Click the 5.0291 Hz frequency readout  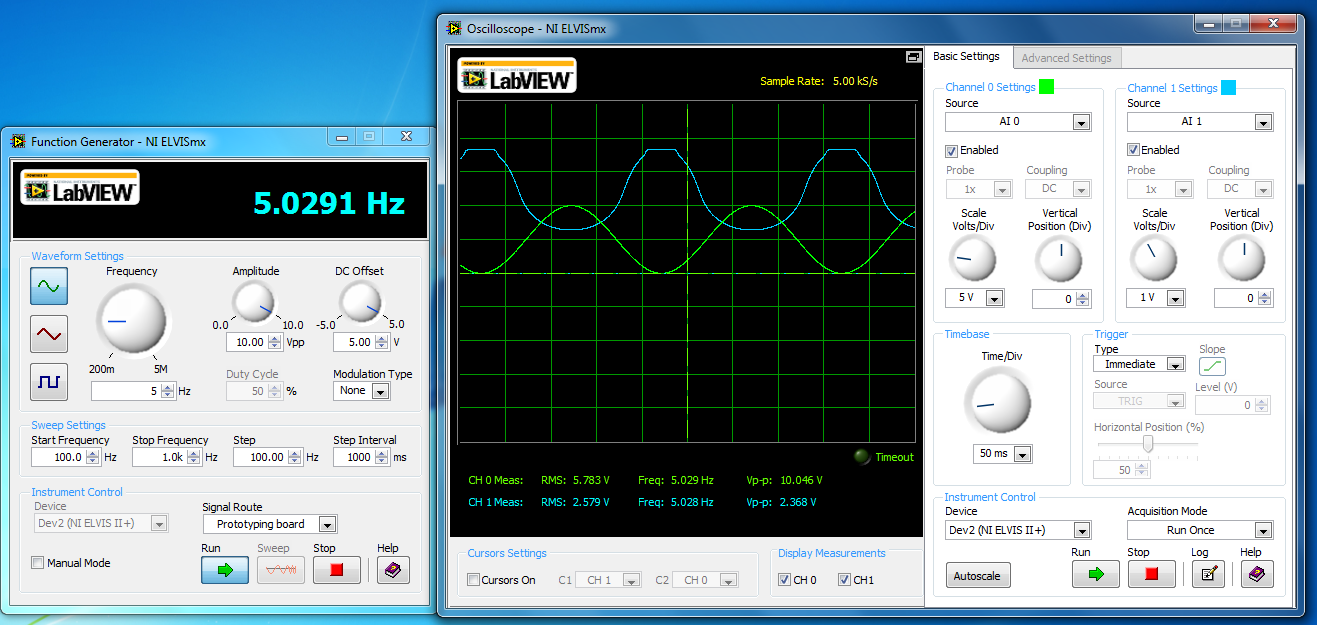pos(329,204)
